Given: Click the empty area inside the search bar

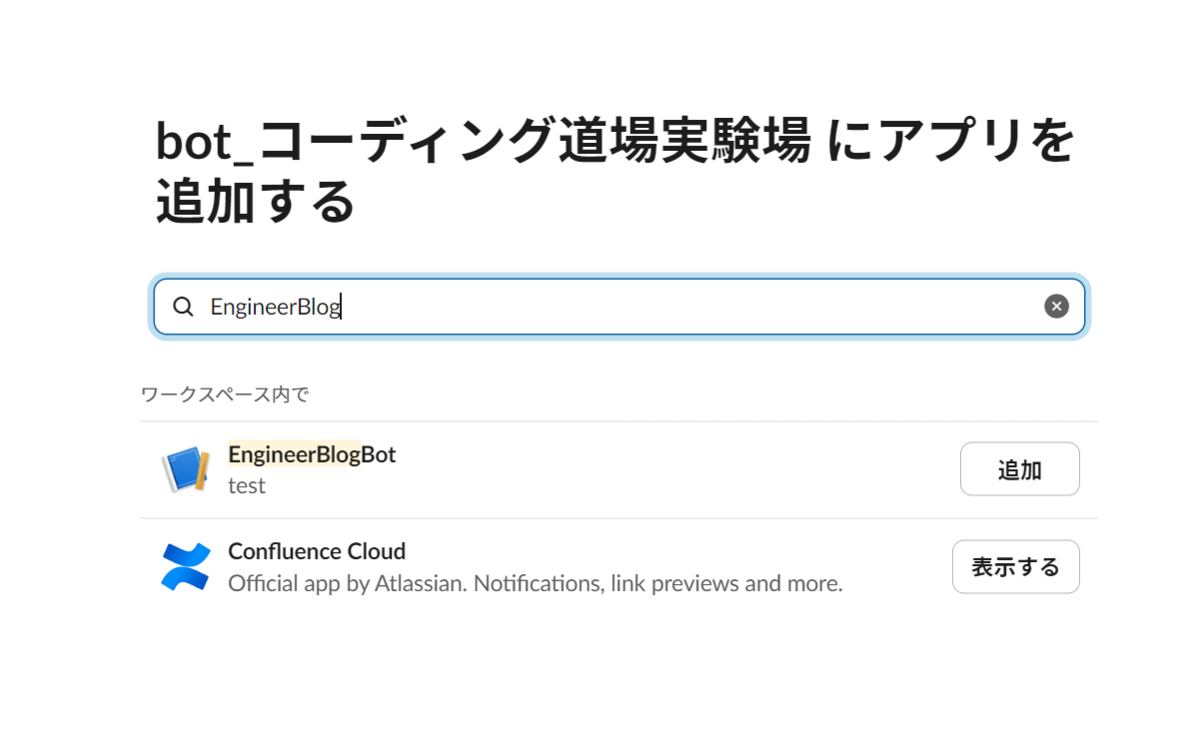Looking at the screenshot, I should pyautogui.click(x=690, y=307).
